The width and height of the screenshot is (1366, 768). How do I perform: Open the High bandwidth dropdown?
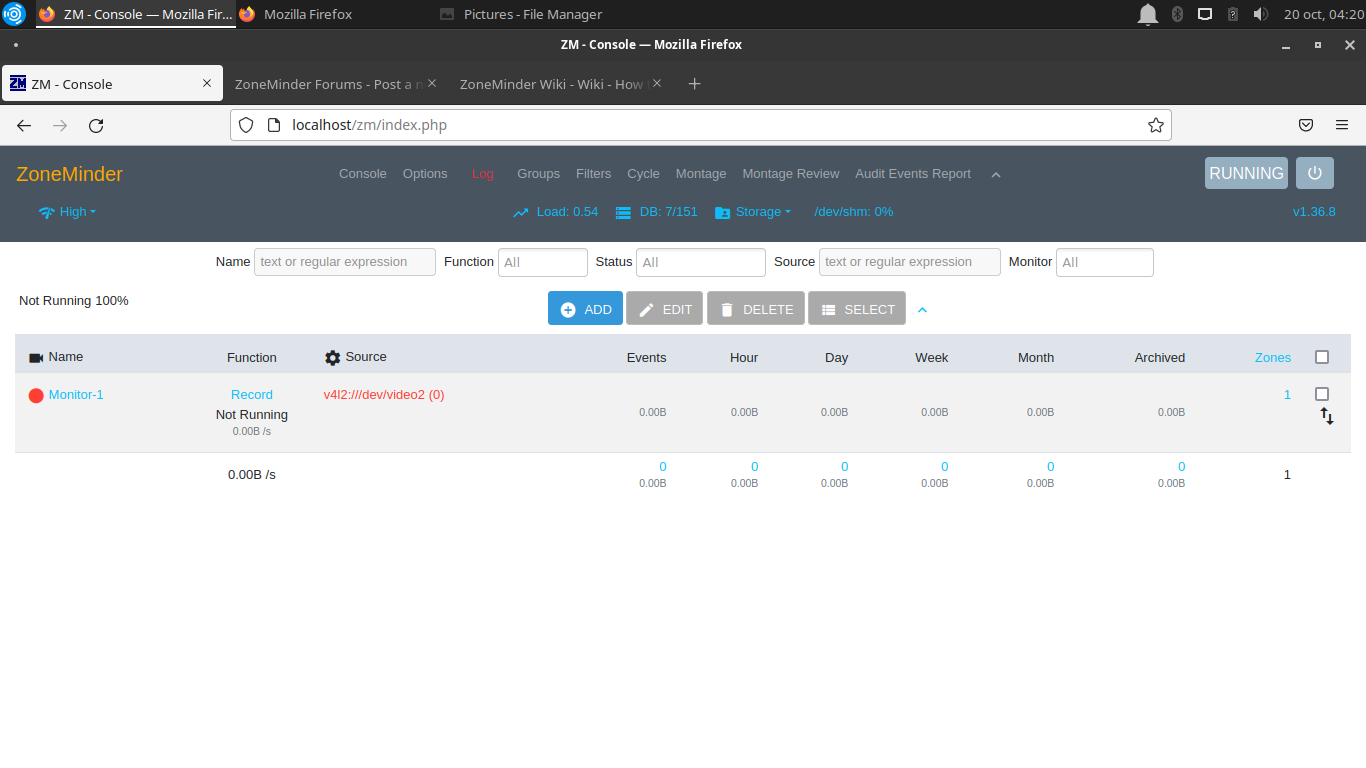coord(77,212)
